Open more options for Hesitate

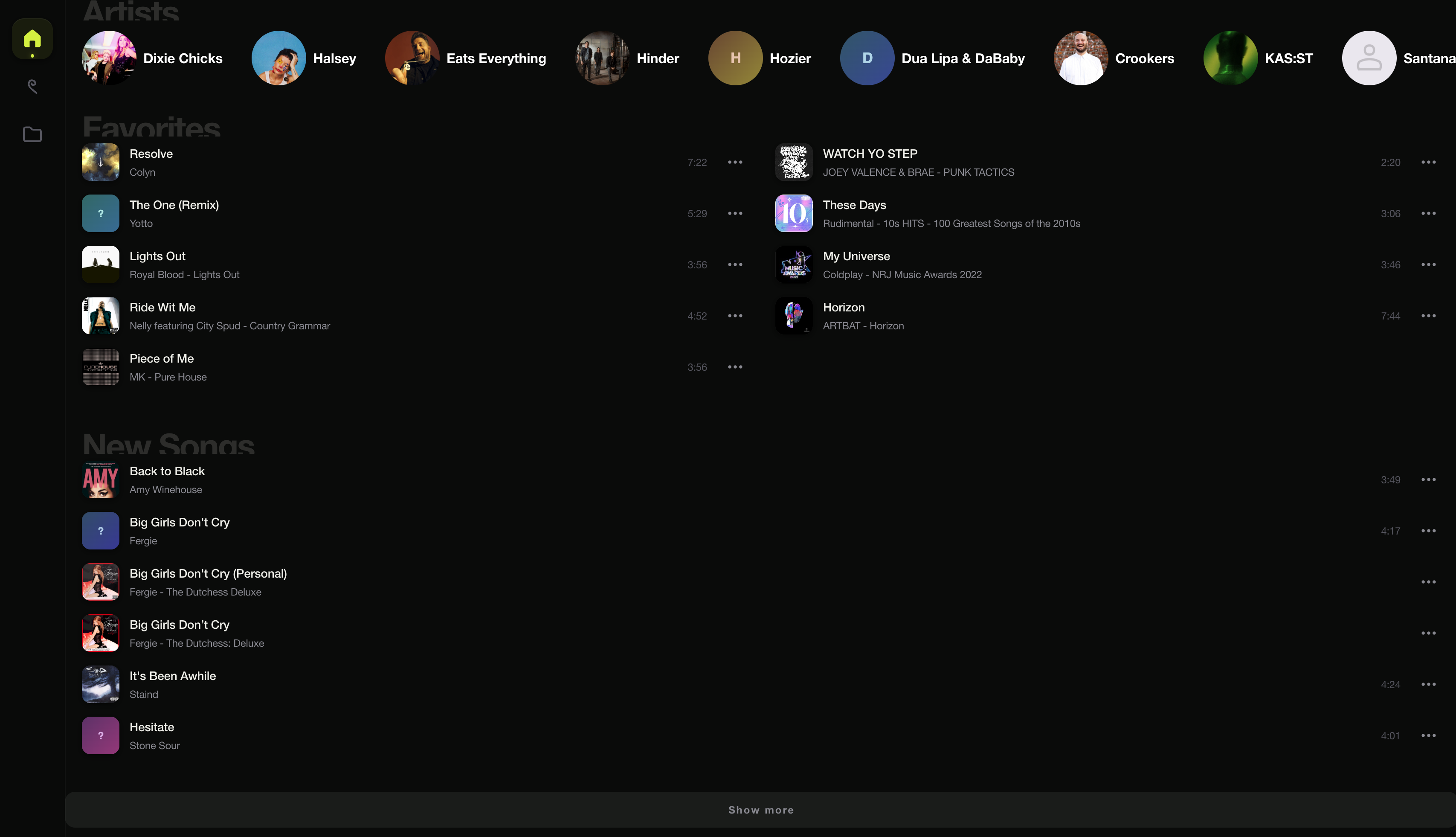1428,735
